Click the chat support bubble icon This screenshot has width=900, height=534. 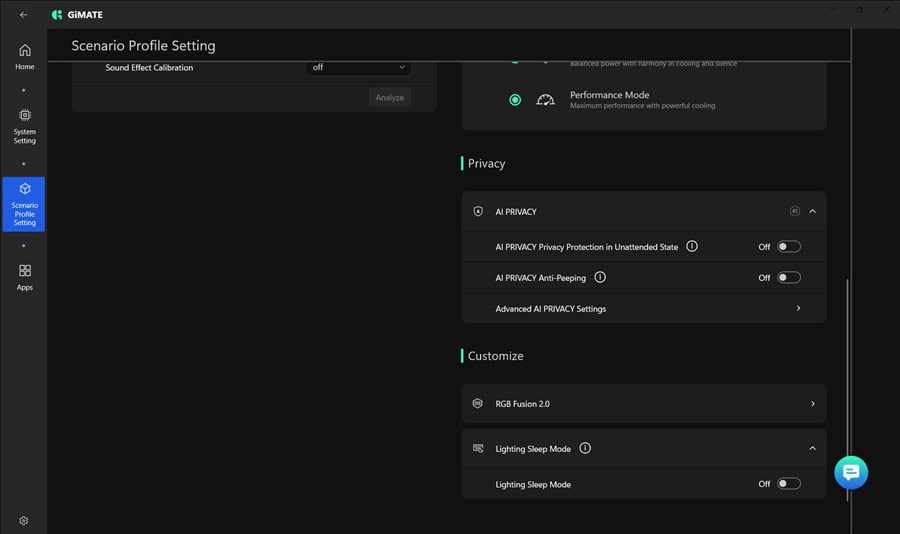pos(851,472)
